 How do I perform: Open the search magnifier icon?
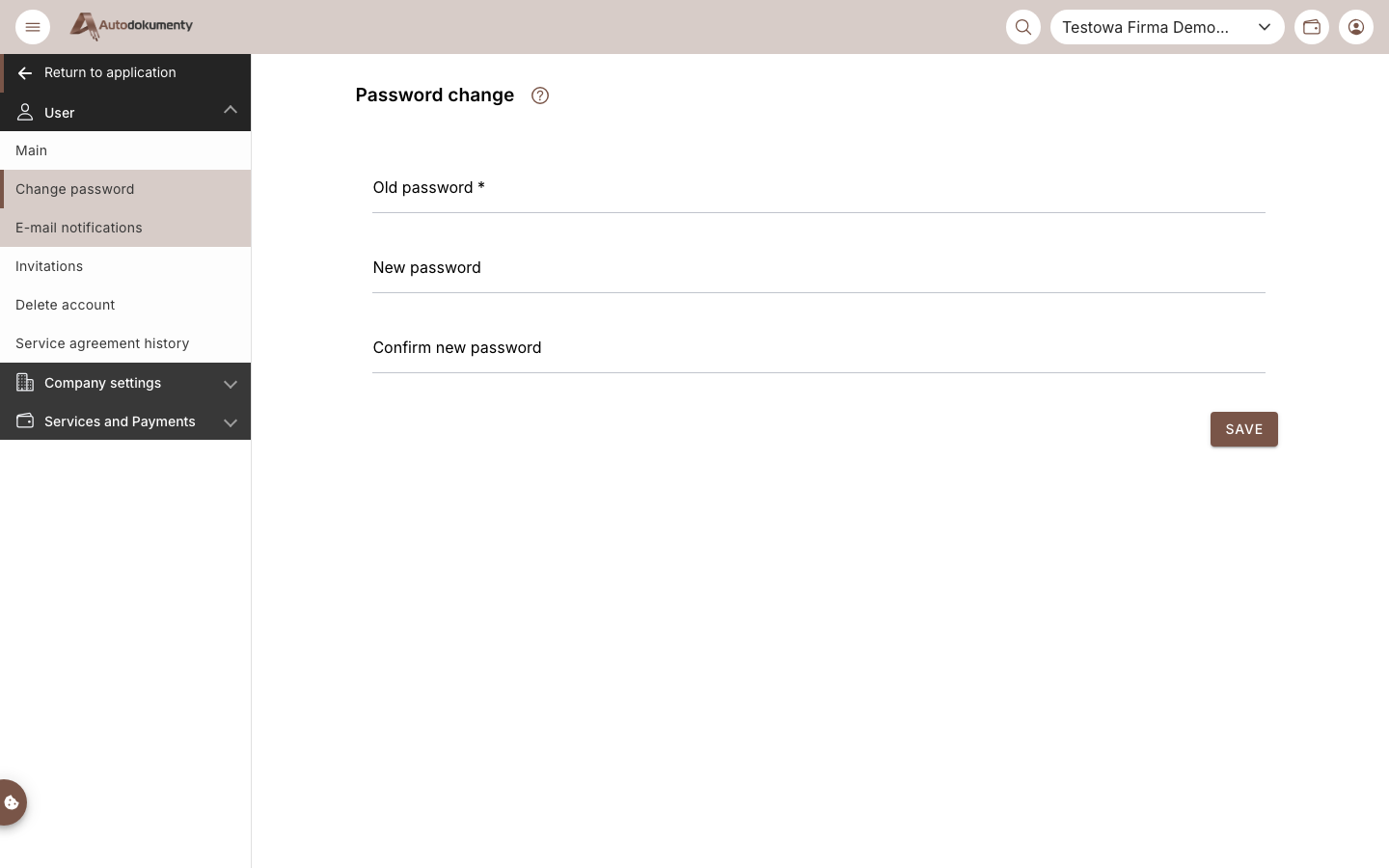[1023, 27]
